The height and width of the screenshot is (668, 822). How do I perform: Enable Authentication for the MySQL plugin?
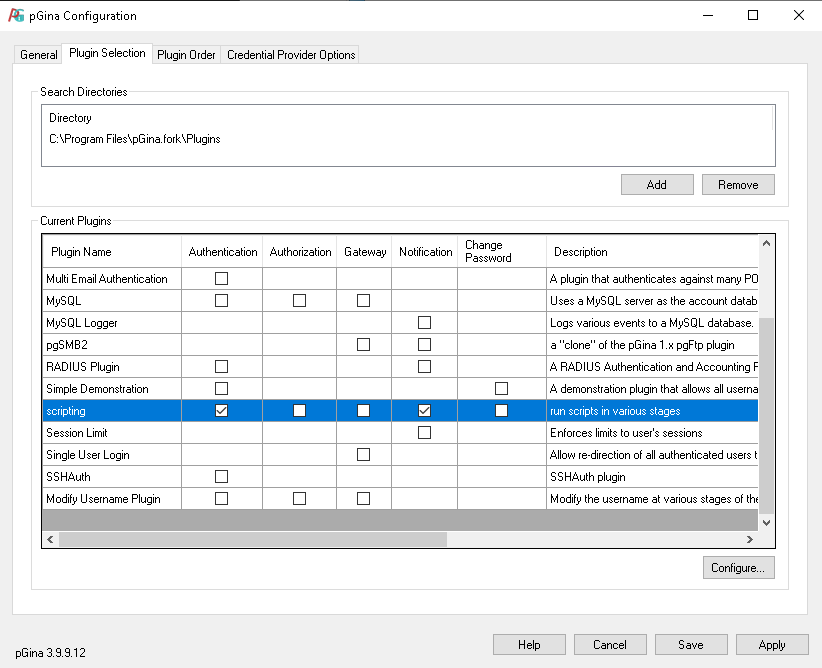click(221, 301)
